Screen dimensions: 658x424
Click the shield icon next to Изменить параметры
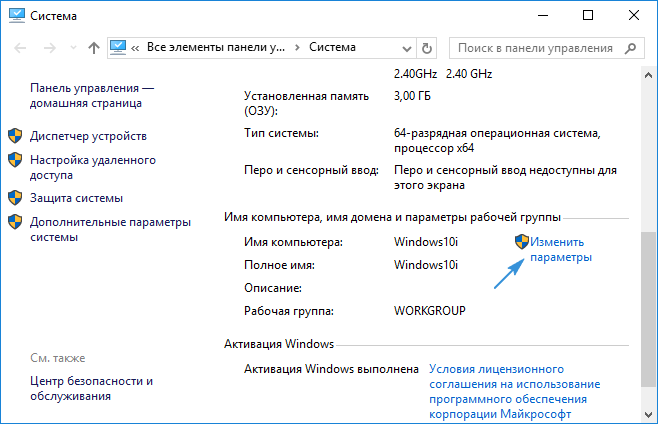(x=520, y=242)
